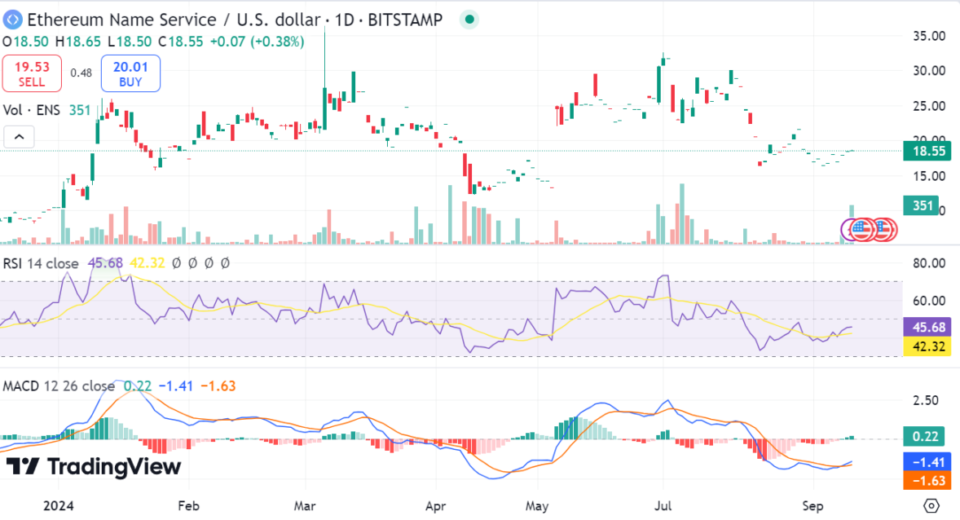Image resolution: width=960 pixels, height=520 pixels.
Task: Click the Sep date axis label
Action: pyautogui.click(x=813, y=506)
